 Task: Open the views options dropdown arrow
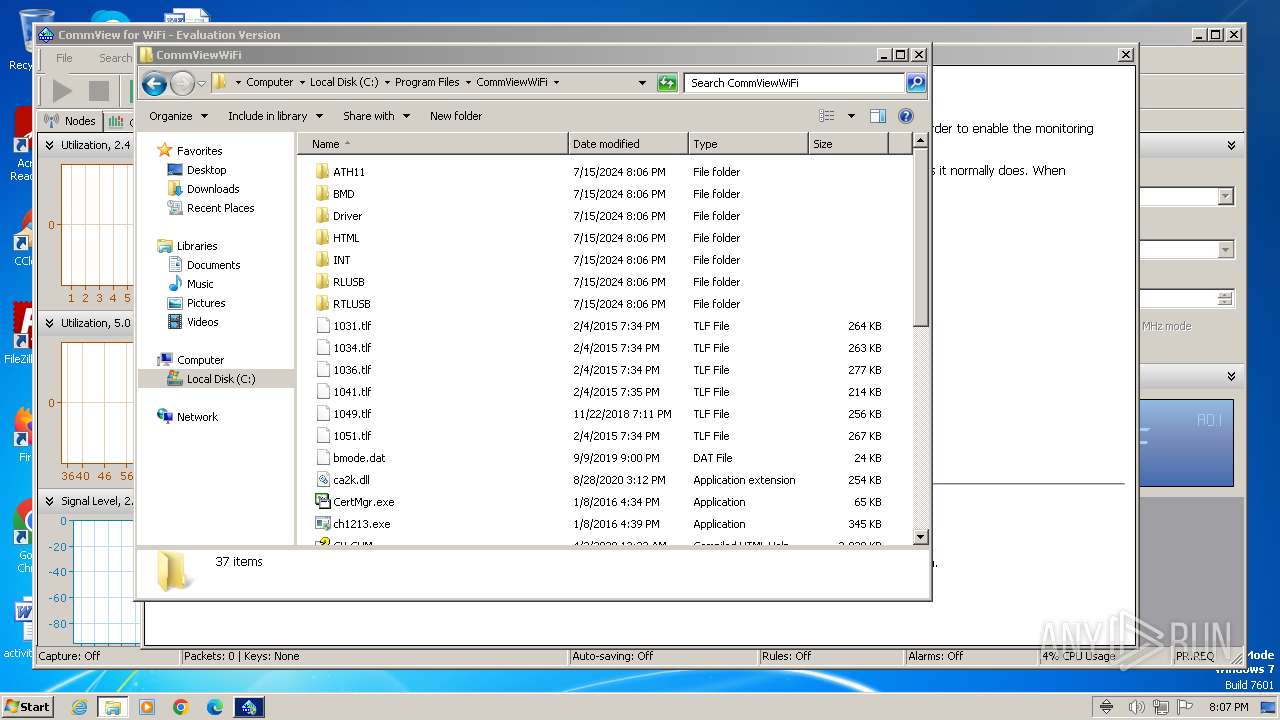851,116
